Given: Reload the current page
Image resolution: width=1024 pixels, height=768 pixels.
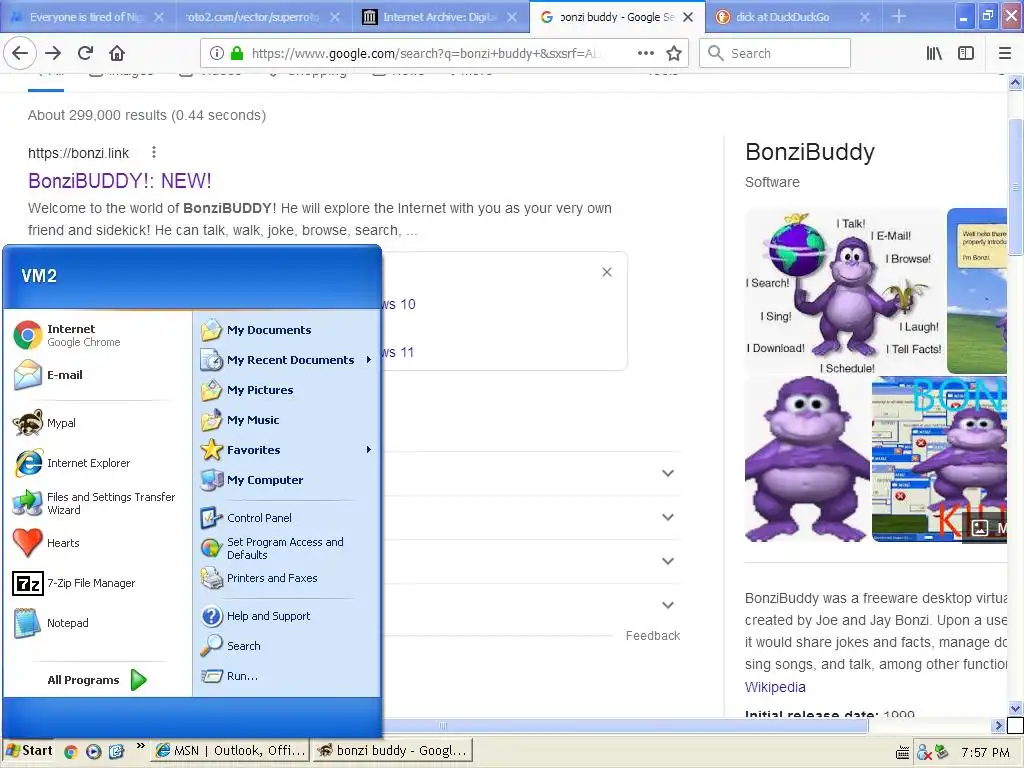Looking at the screenshot, I should (x=86, y=54).
